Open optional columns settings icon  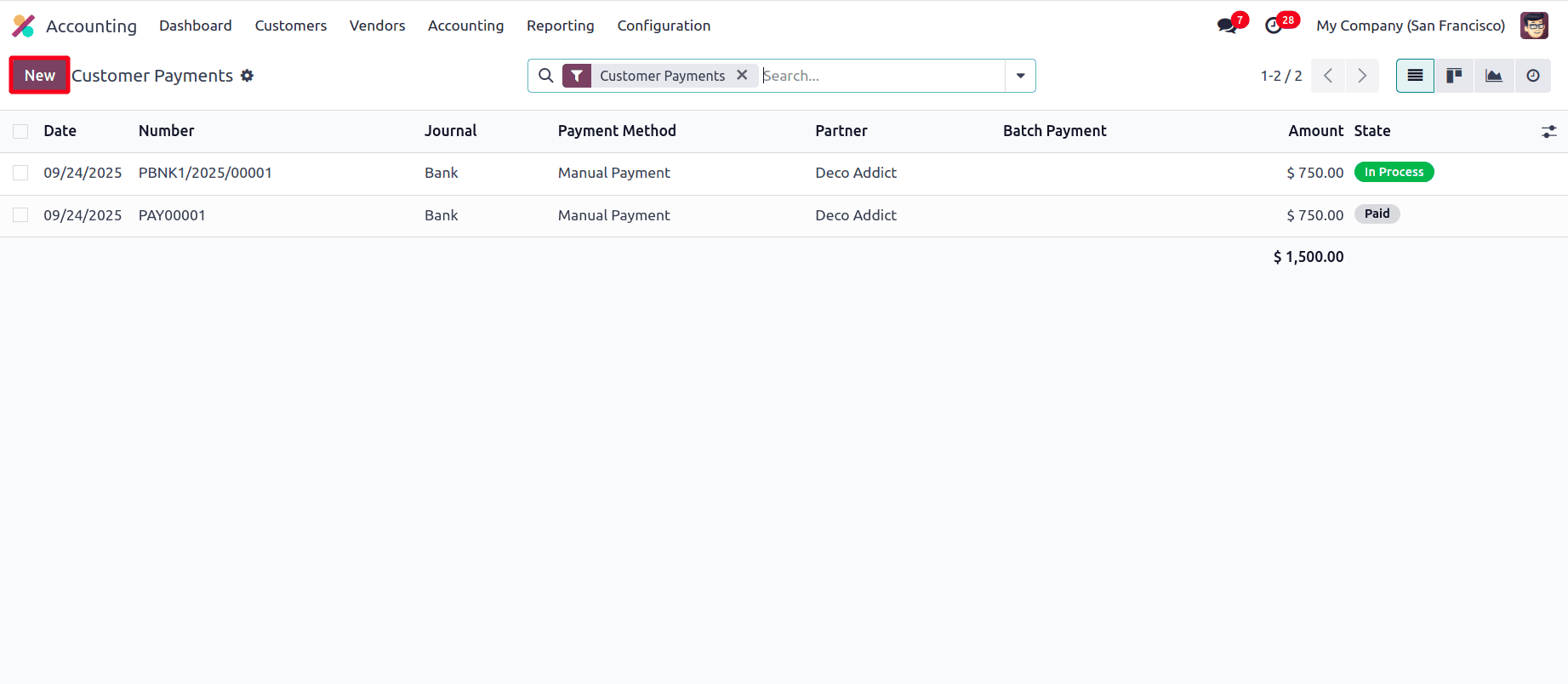coord(1548,131)
